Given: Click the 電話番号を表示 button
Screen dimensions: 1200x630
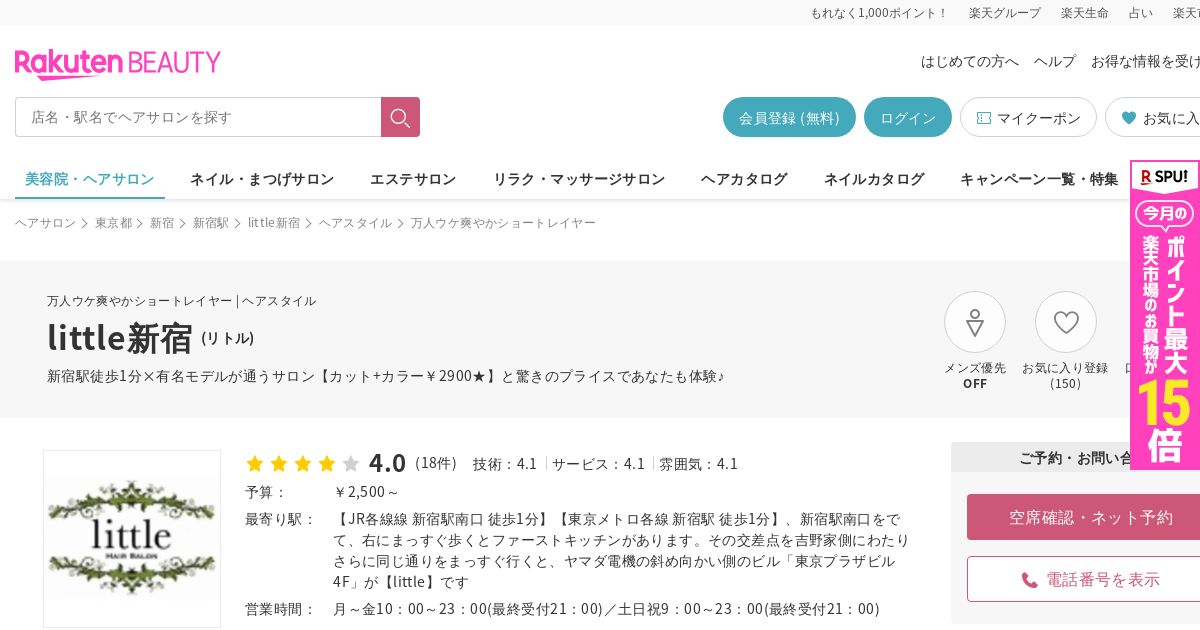Looking at the screenshot, I should point(1084,579).
